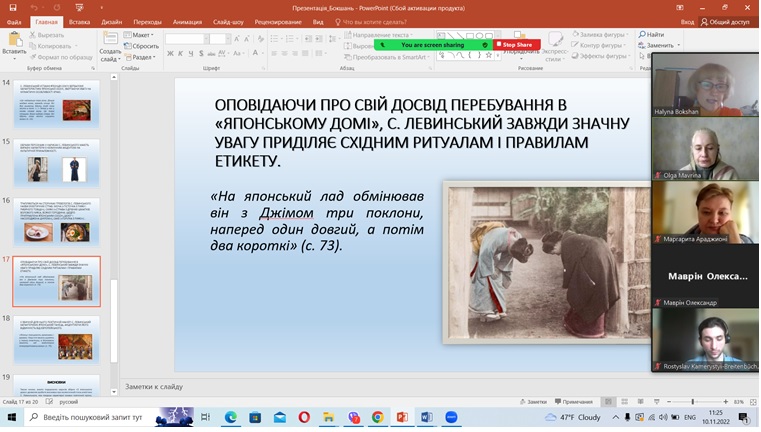The height and width of the screenshot is (432, 761).
Task: Click the Paste (Вставить) clipboard icon
Action: click(15, 40)
